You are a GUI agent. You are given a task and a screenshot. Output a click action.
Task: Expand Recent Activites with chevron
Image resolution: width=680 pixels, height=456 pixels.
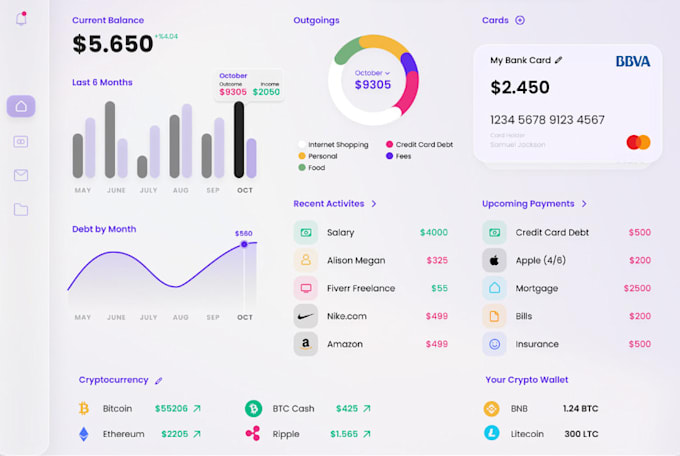click(374, 203)
